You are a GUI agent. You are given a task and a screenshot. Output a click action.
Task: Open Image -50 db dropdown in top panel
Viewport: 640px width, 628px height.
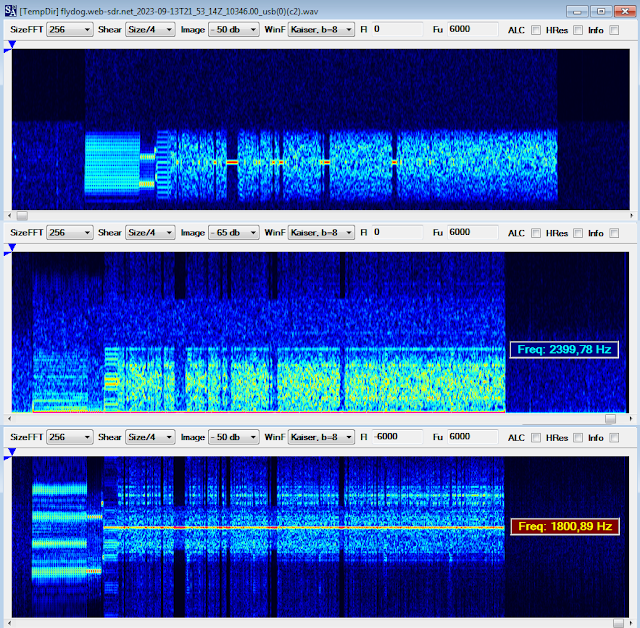point(233,30)
